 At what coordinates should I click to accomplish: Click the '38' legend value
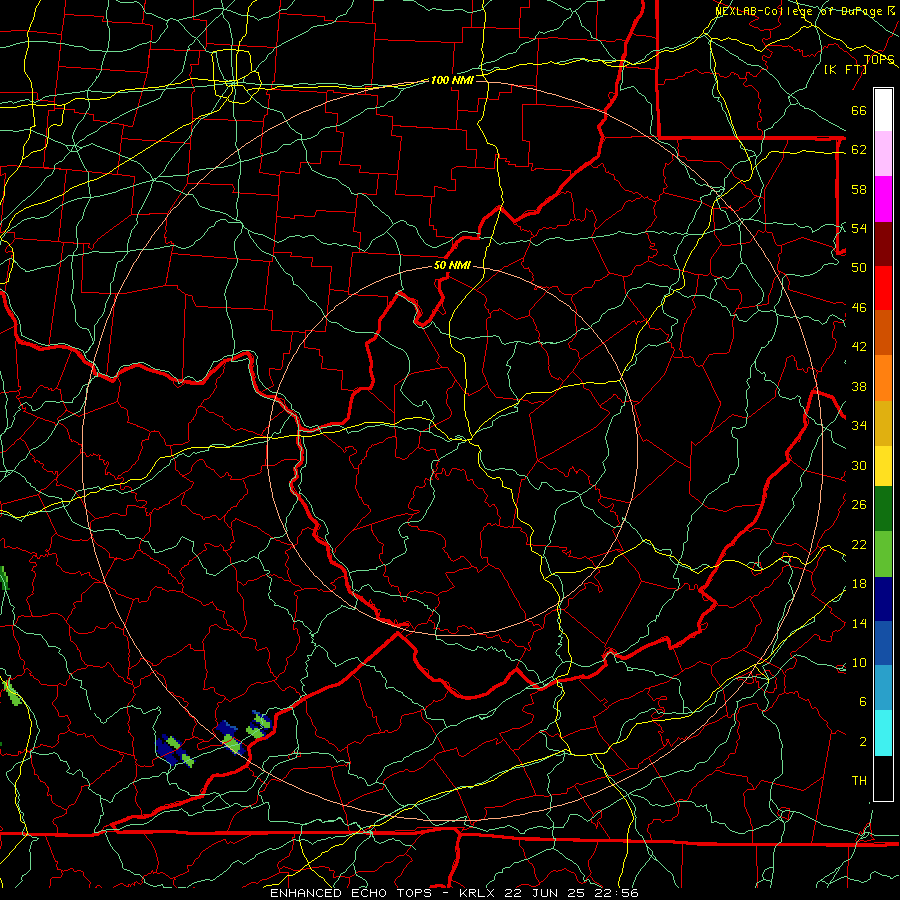pyautogui.click(x=859, y=387)
